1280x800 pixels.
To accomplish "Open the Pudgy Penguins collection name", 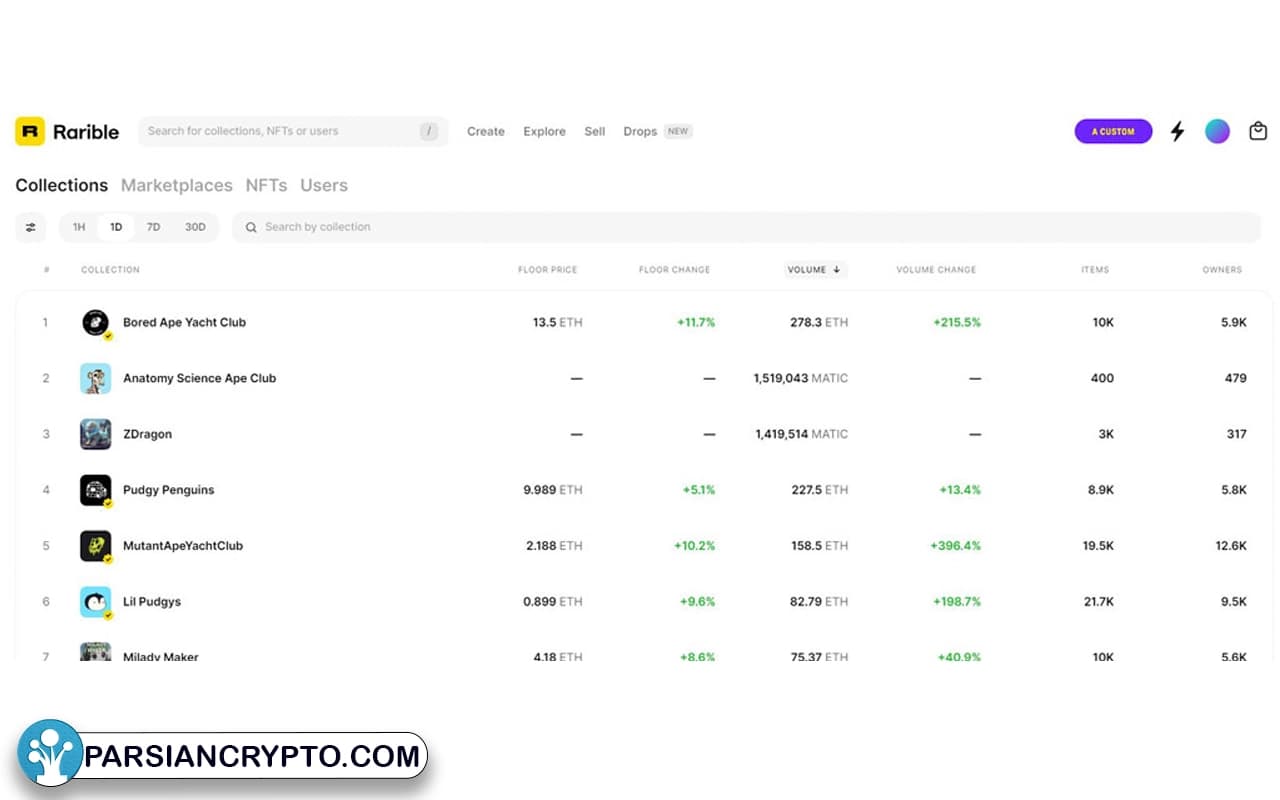I will click(168, 490).
